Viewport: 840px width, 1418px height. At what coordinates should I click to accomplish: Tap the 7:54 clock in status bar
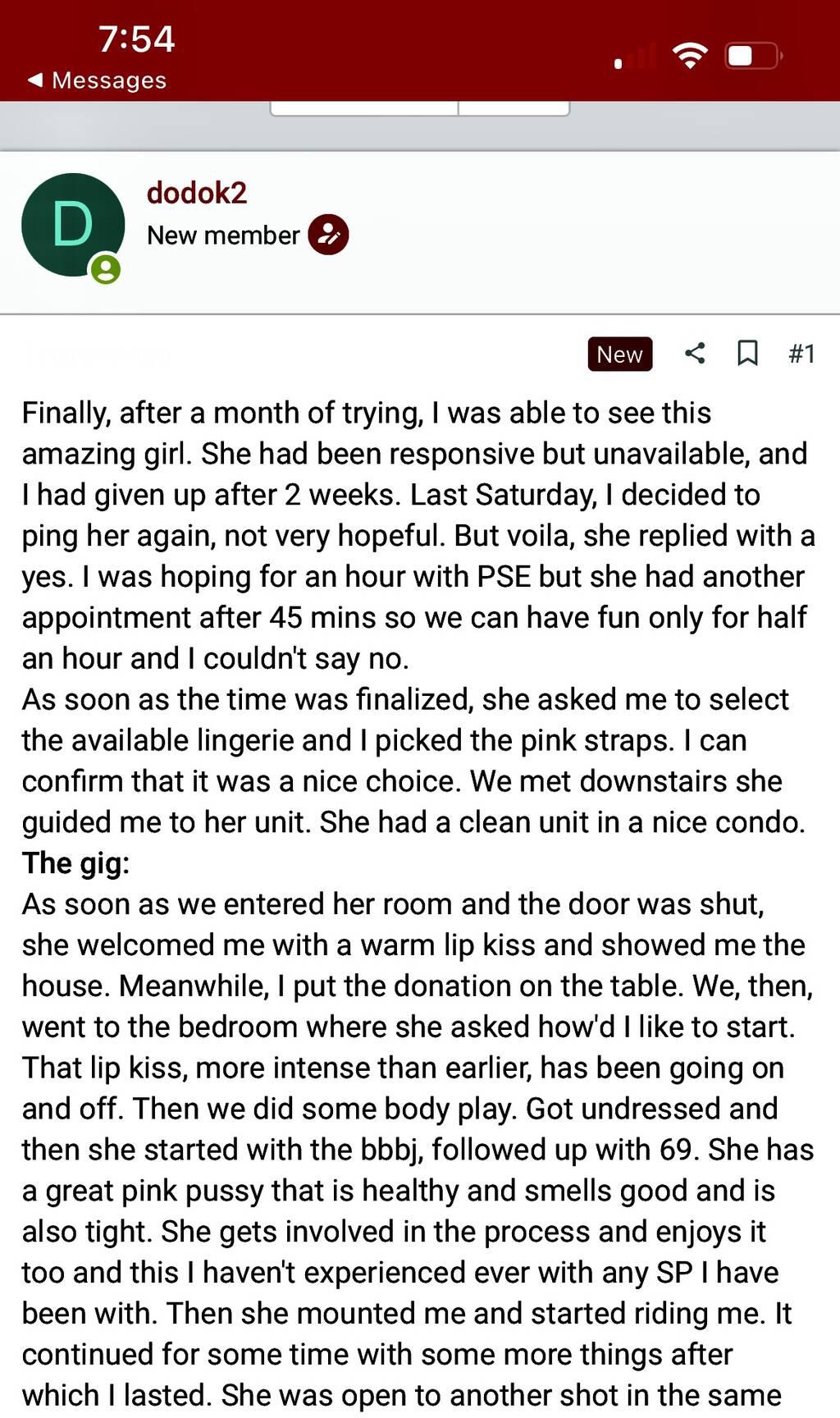[x=136, y=39]
